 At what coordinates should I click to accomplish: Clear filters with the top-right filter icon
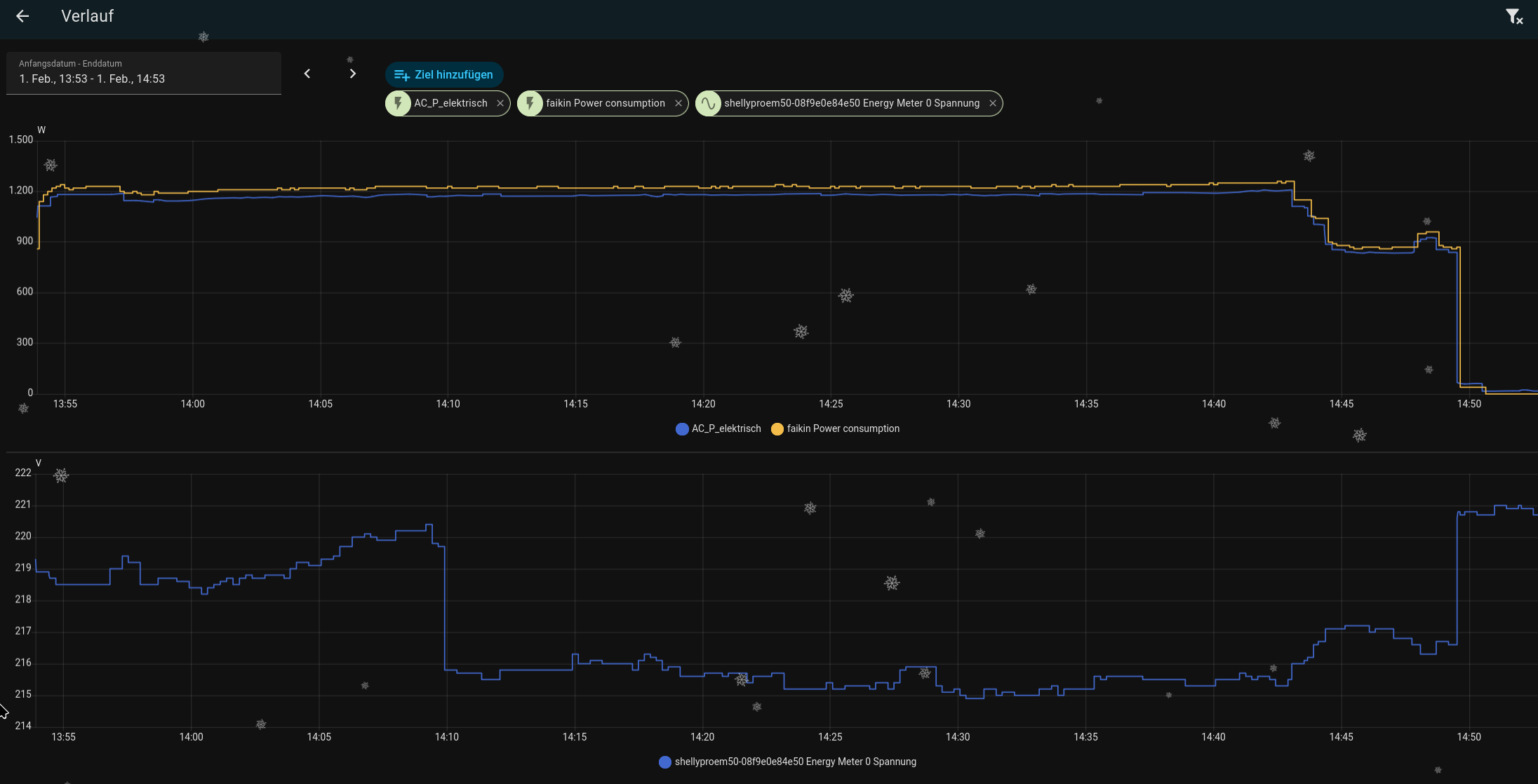pos(1514,16)
